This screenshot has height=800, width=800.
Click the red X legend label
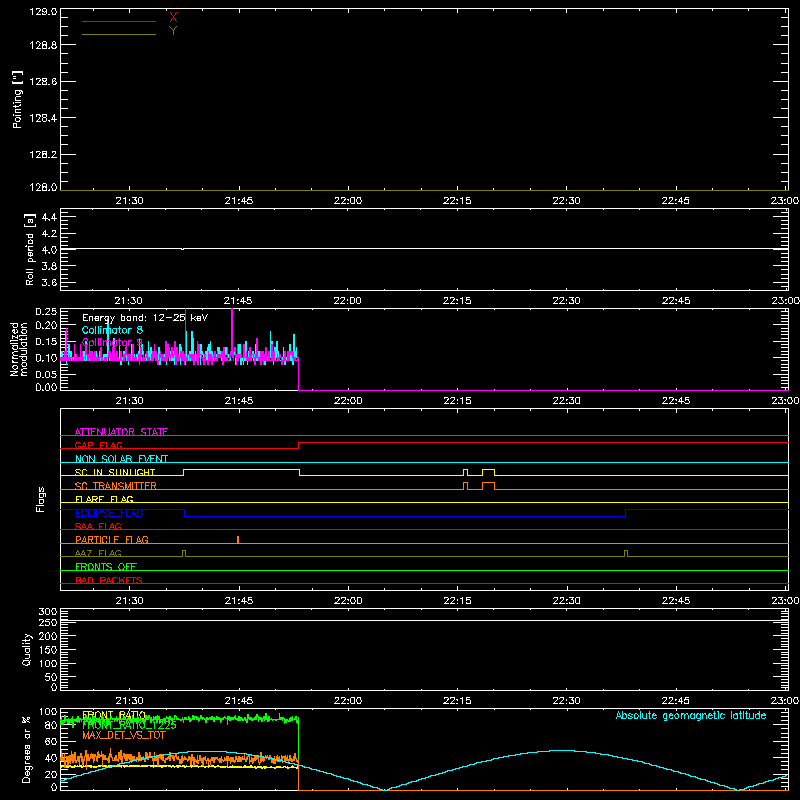pos(173,18)
